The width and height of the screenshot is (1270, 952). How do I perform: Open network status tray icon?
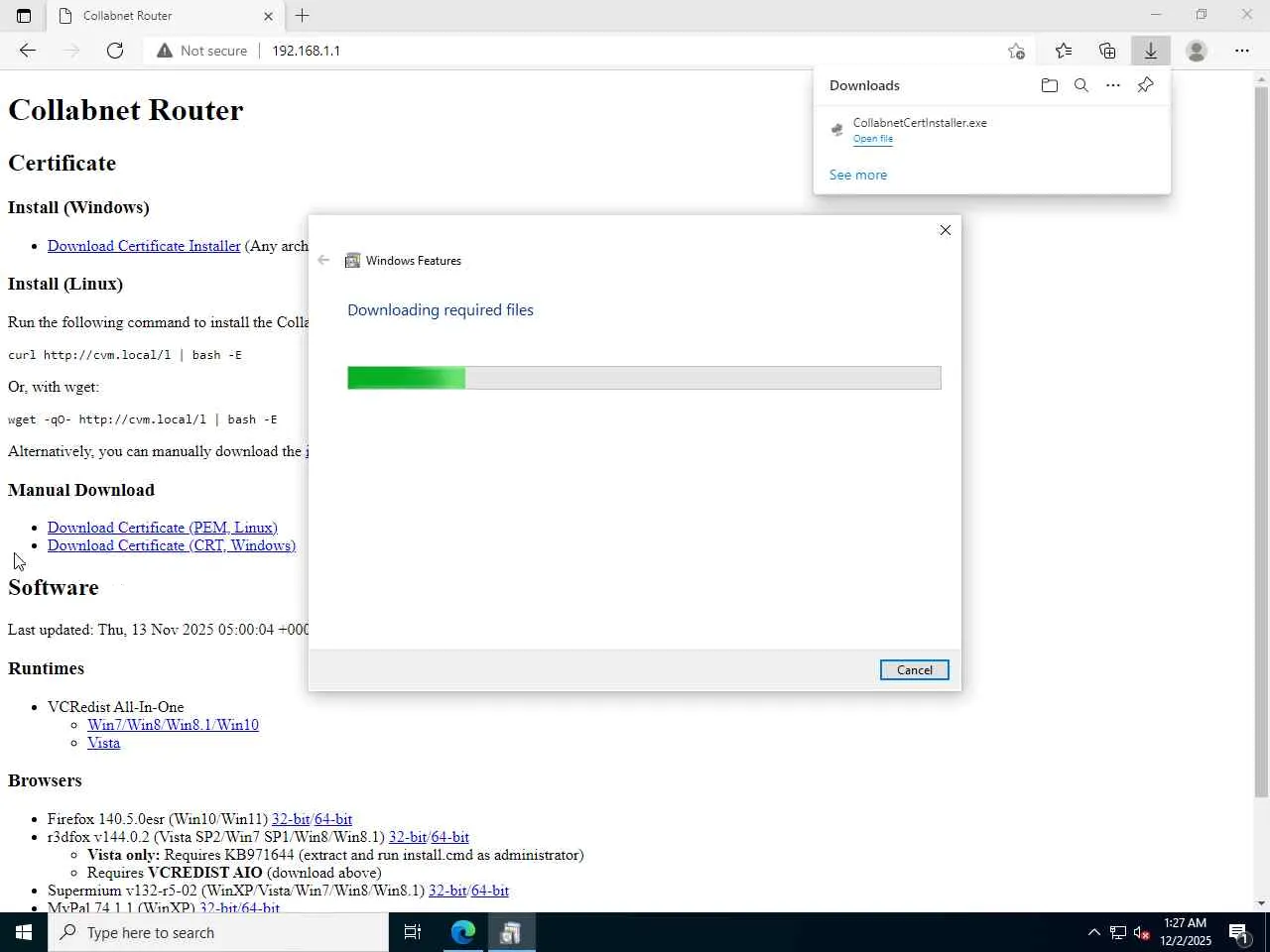(x=1118, y=932)
